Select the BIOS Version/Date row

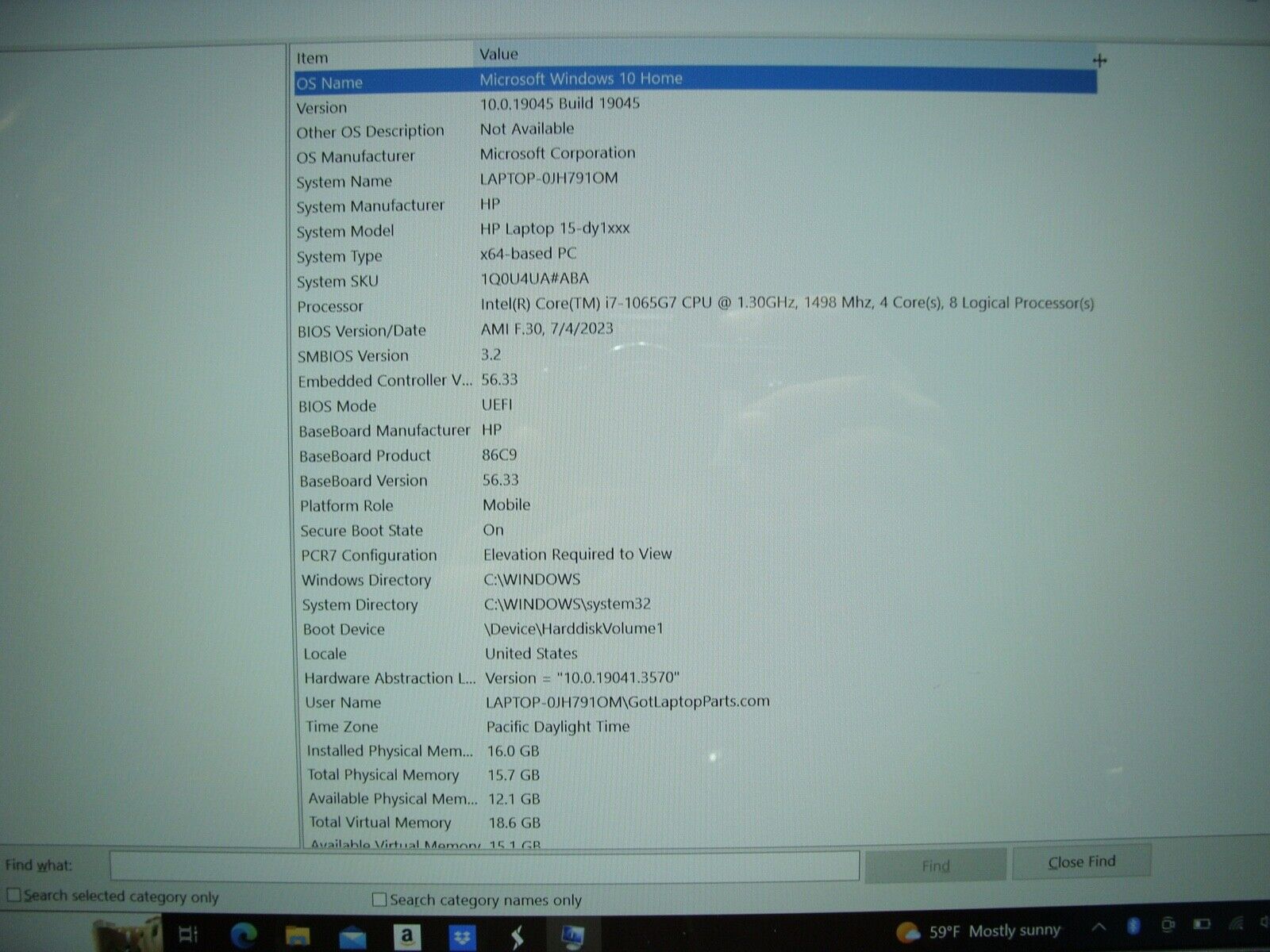click(x=695, y=330)
